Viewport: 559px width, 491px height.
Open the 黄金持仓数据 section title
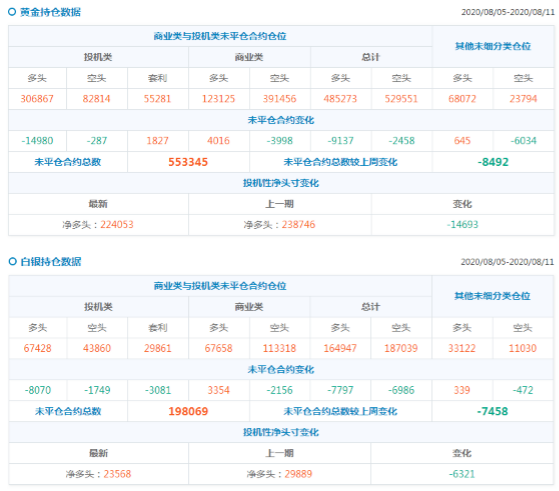pos(50,12)
